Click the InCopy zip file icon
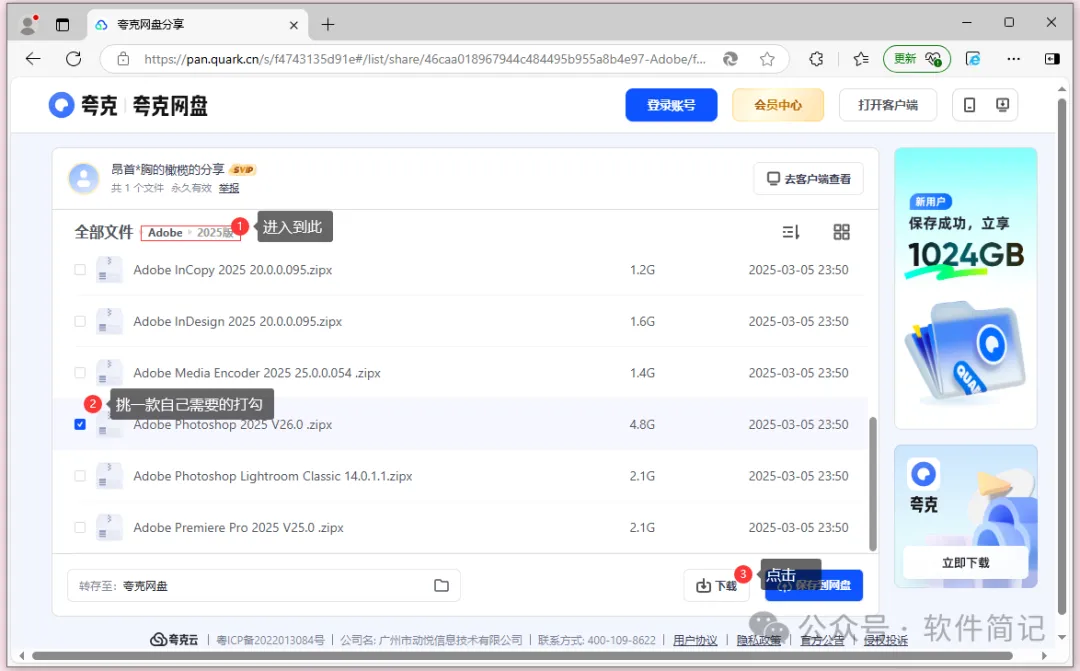This screenshot has height=671, width=1080. [x=109, y=270]
